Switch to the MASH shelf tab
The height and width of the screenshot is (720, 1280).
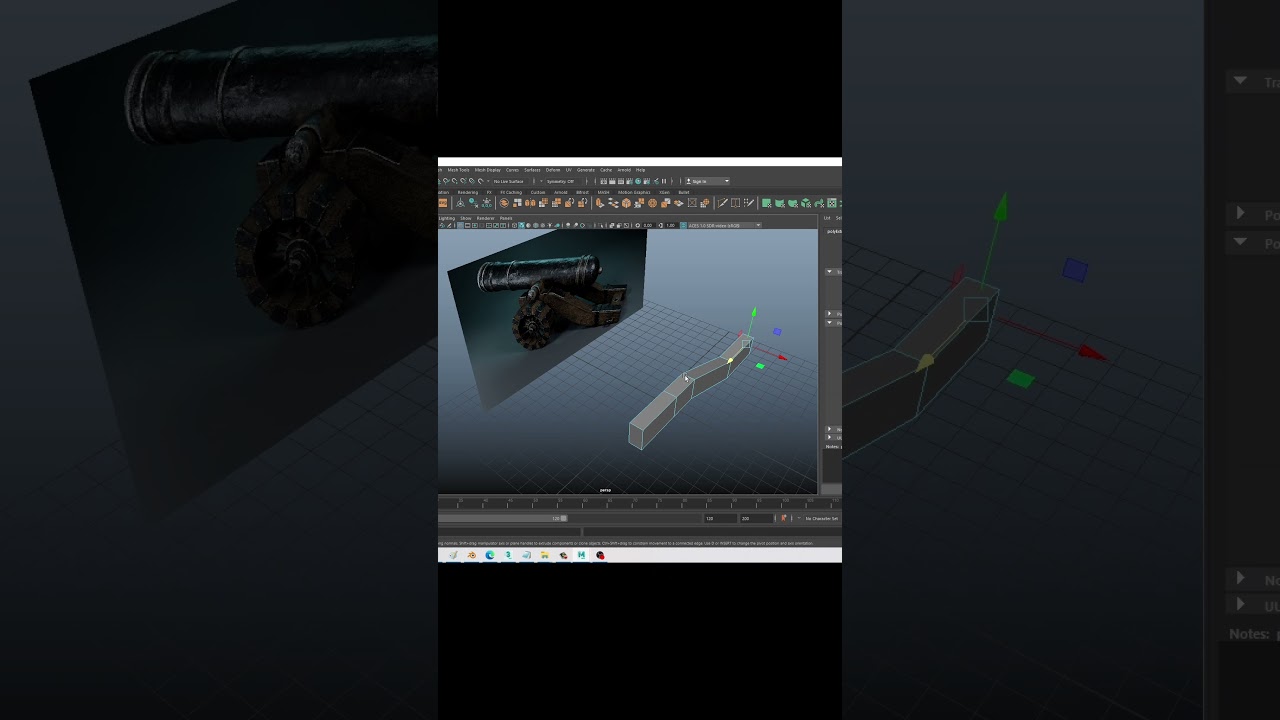point(603,192)
